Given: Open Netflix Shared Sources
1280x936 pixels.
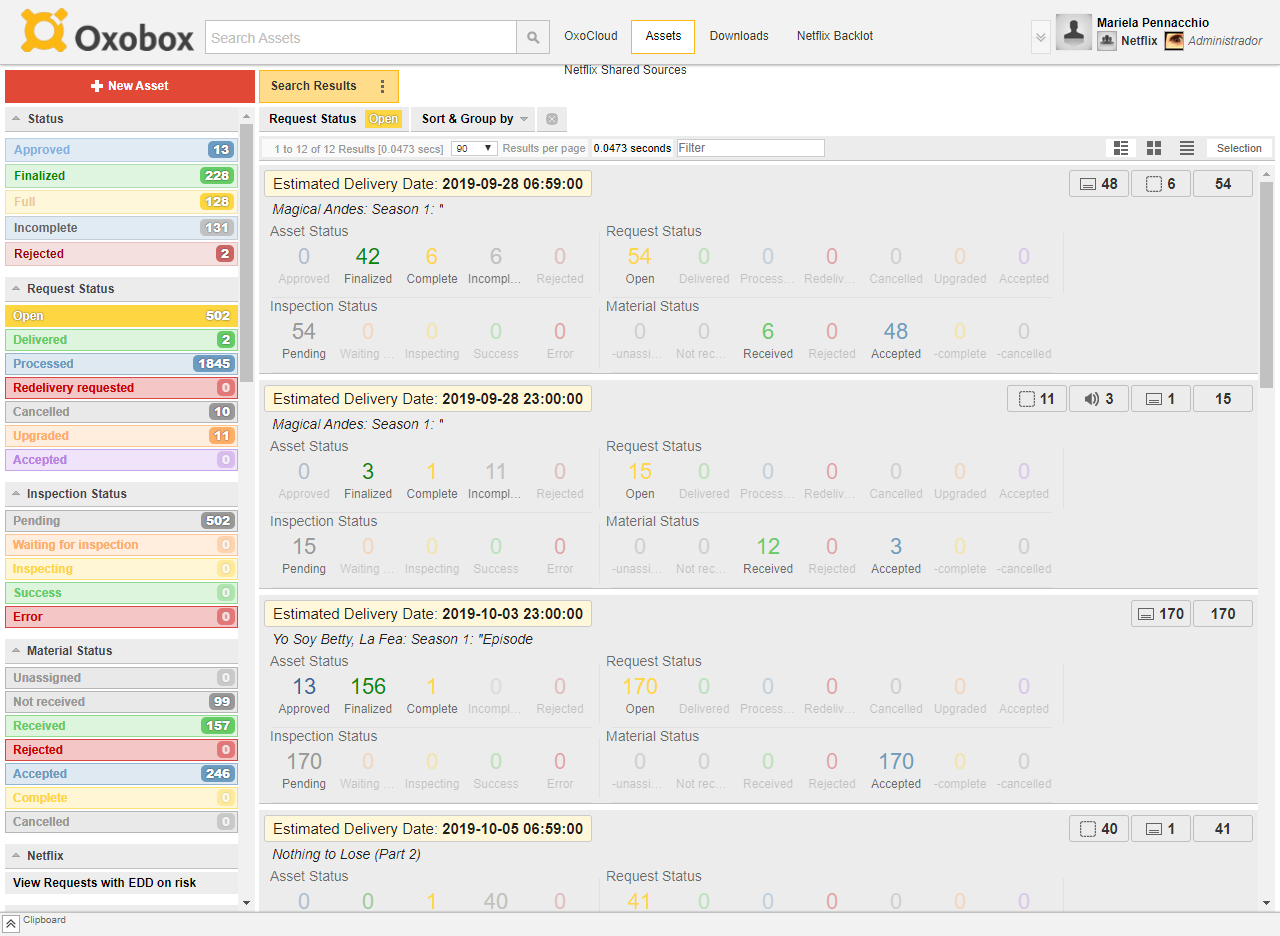Looking at the screenshot, I should pos(625,70).
